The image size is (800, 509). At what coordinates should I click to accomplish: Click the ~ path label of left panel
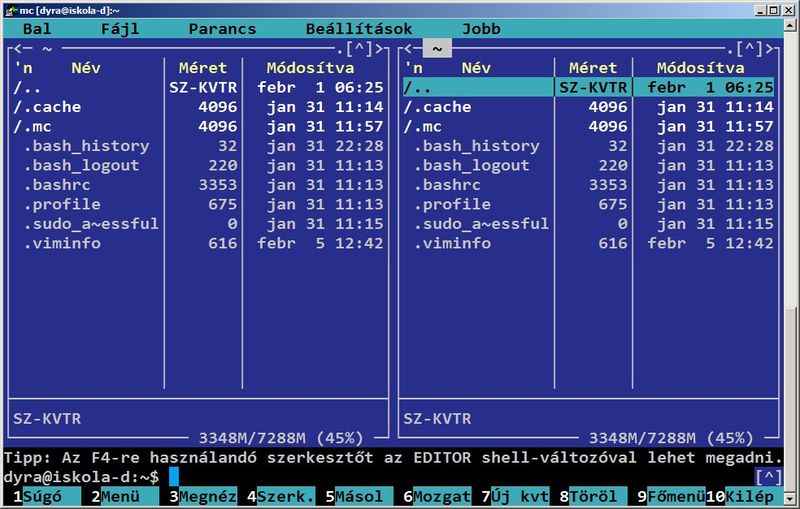47,49
